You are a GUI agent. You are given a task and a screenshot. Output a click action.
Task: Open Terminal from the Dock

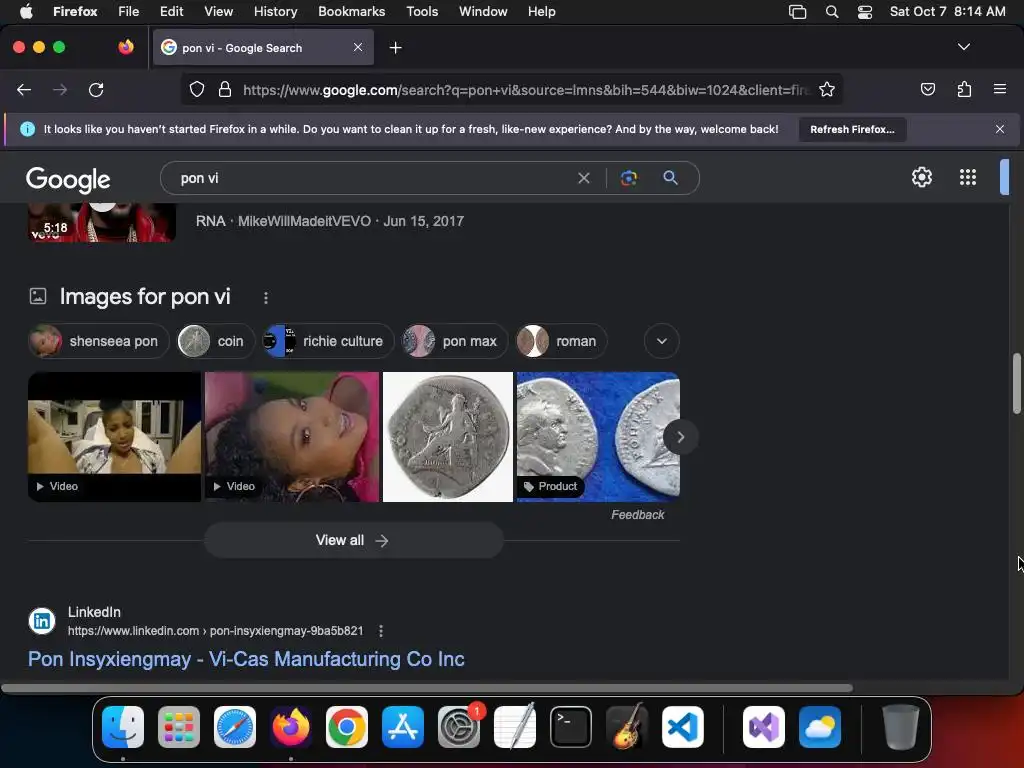571,727
